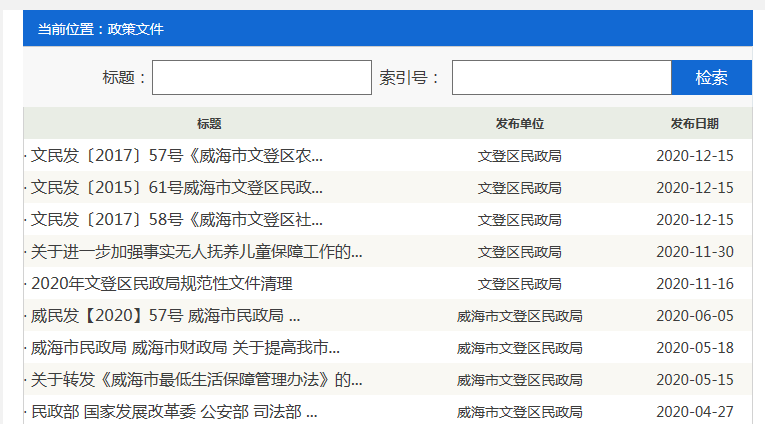Click 文登区民政局 publisher in 2020-11-16 row
The image size is (765, 424).
point(519,284)
